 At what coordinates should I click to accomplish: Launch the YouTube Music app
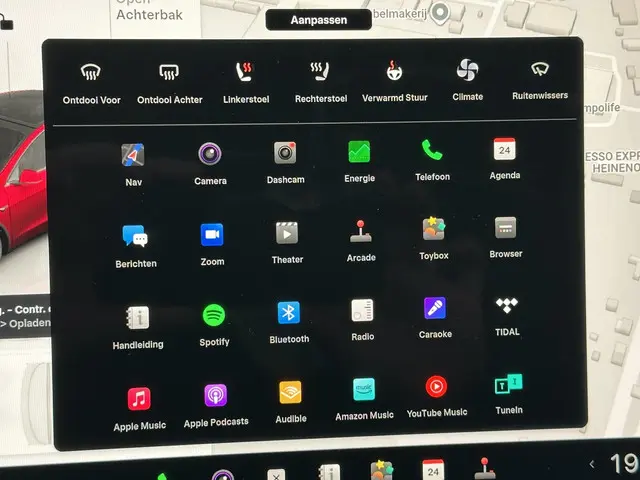click(436, 387)
